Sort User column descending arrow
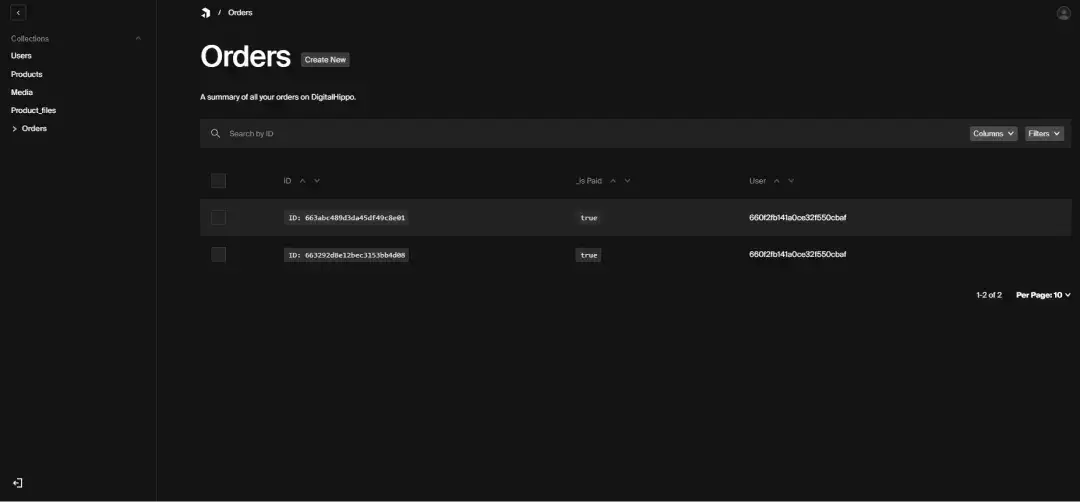Image resolution: width=1080 pixels, height=502 pixels. [791, 181]
